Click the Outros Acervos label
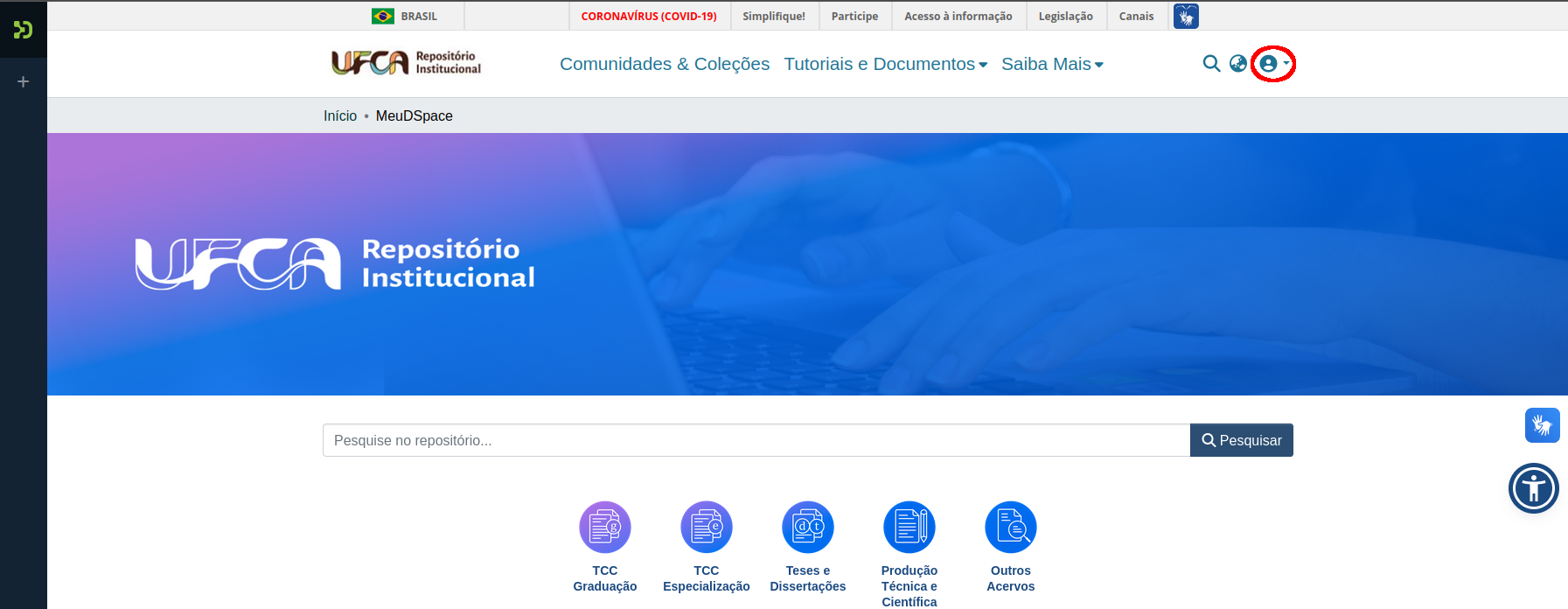The width and height of the screenshot is (1568, 609). pos(1011,578)
